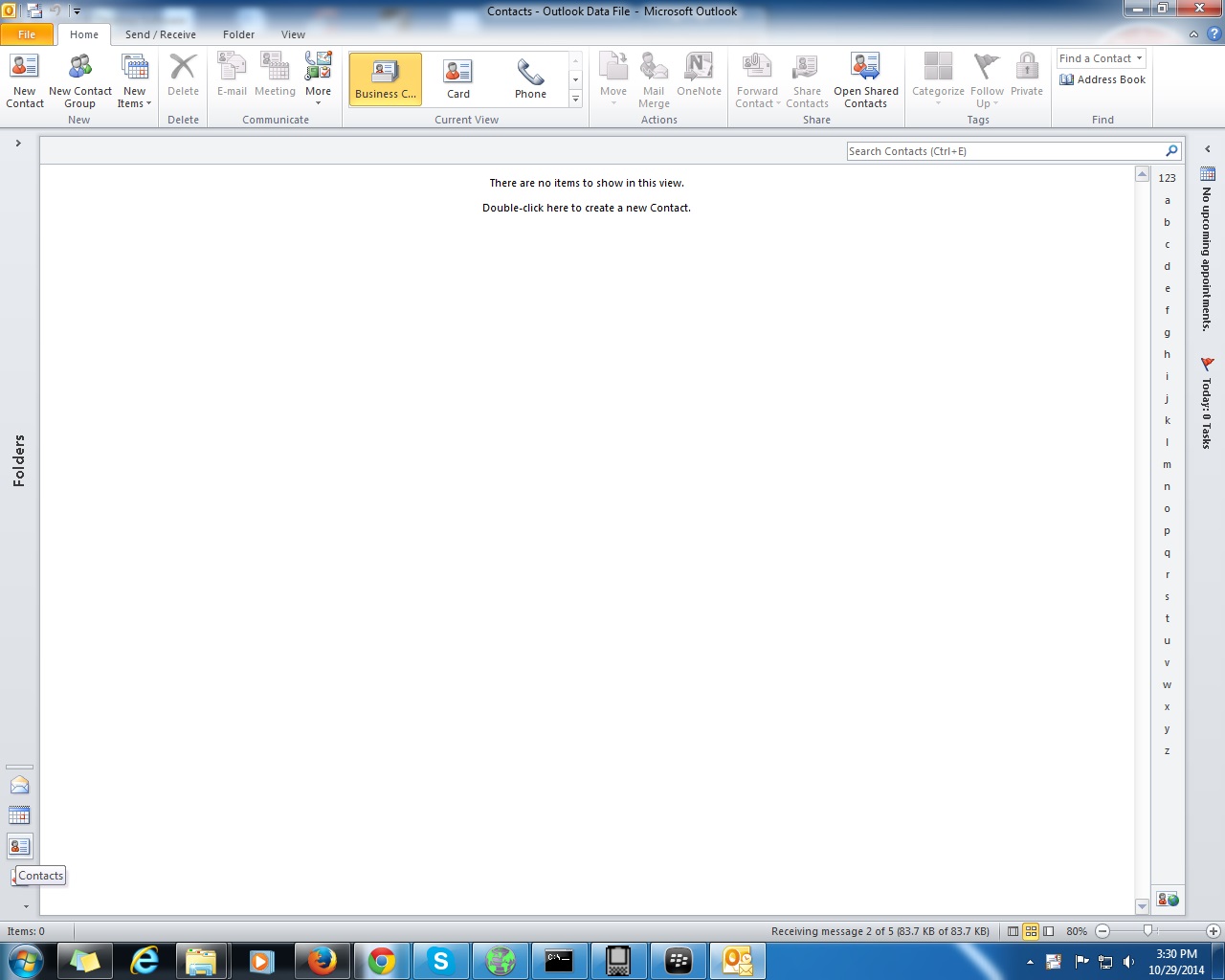Click Send/Receive All Folders quick access icon
This screenshot has height=980, width=1225.
click(34, 11)
